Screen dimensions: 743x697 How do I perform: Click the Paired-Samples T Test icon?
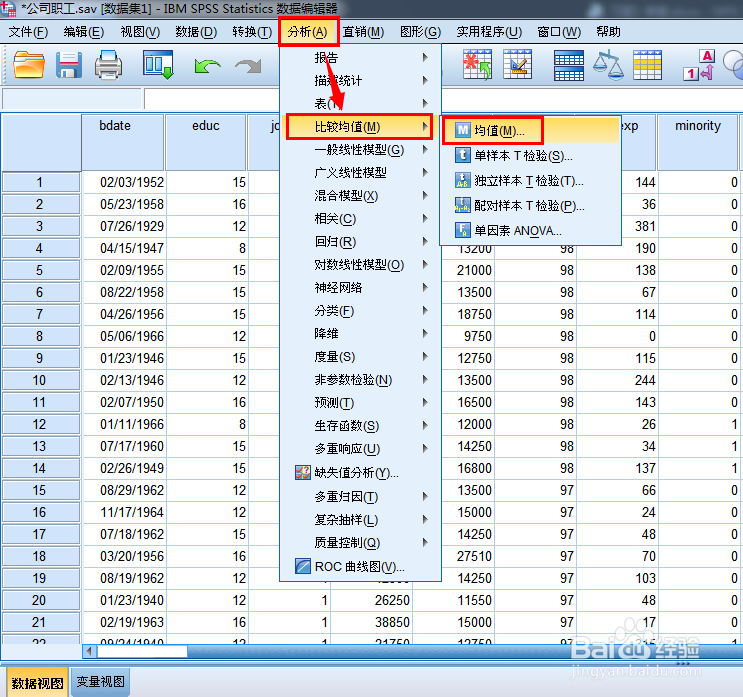pyautogui.click(x=462, y=205)
